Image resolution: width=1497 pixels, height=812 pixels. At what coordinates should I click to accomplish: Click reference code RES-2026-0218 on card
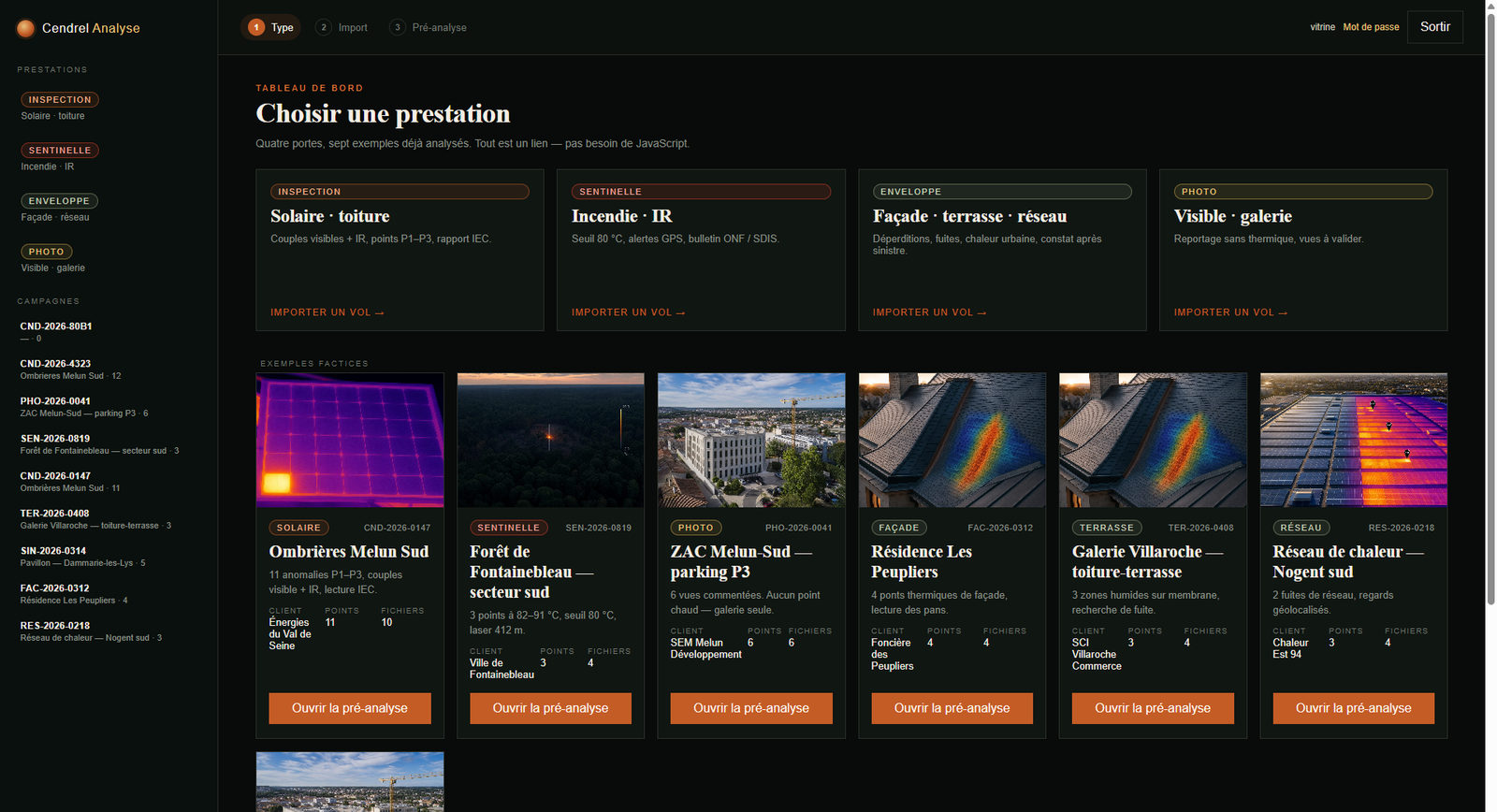(x=1401, y=528)
